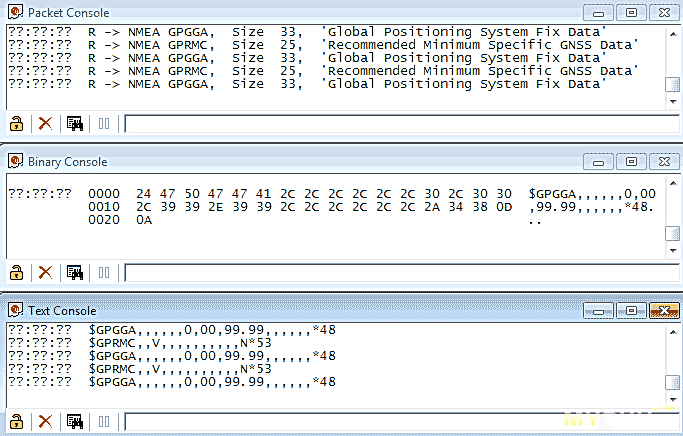Pause the Packet Console output
This screenshot has width=683, height=436.
click(x=104, y=124)
